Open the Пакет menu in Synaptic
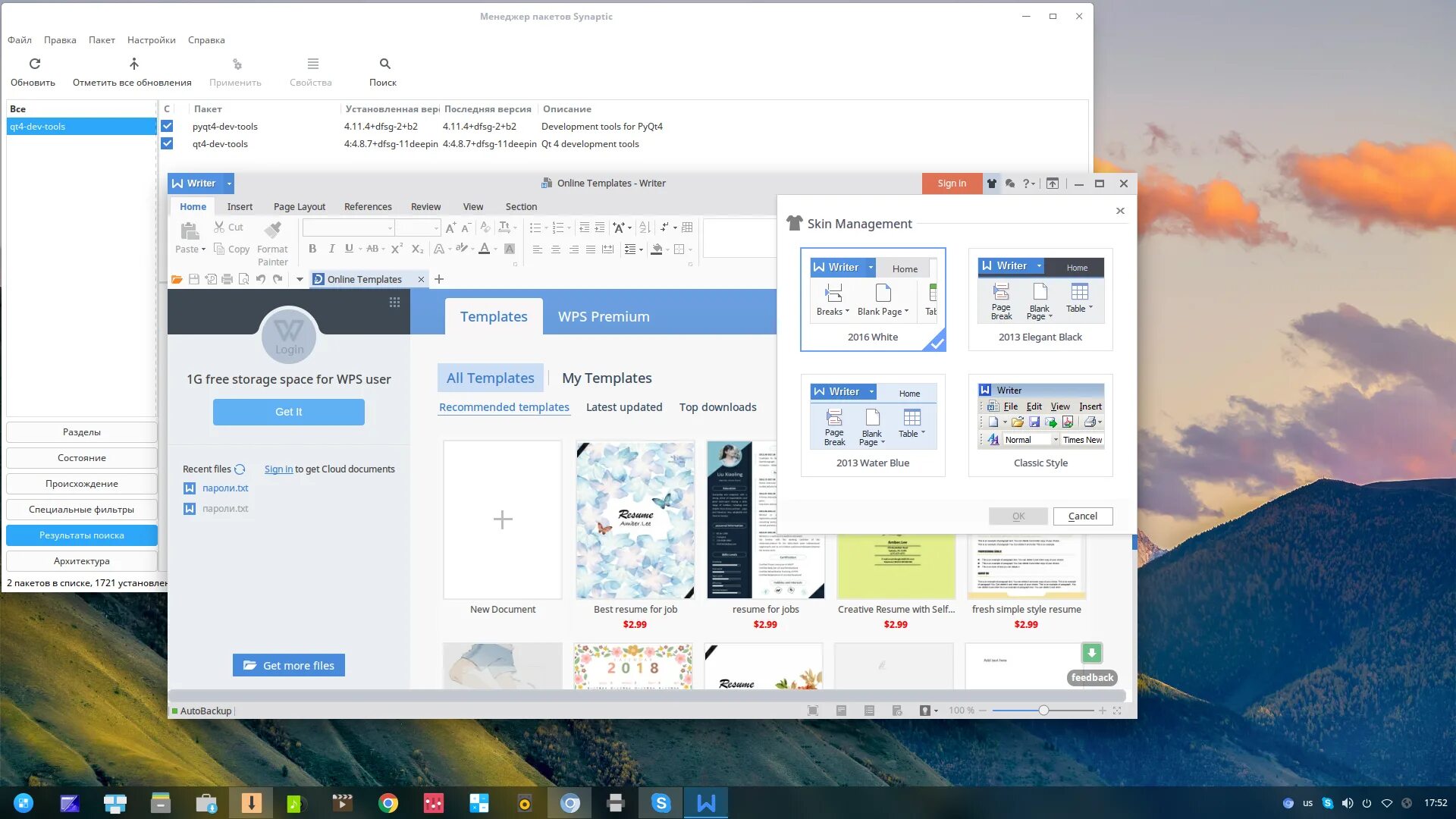Viewport: 1456px width, 819px height. [102, 40]
